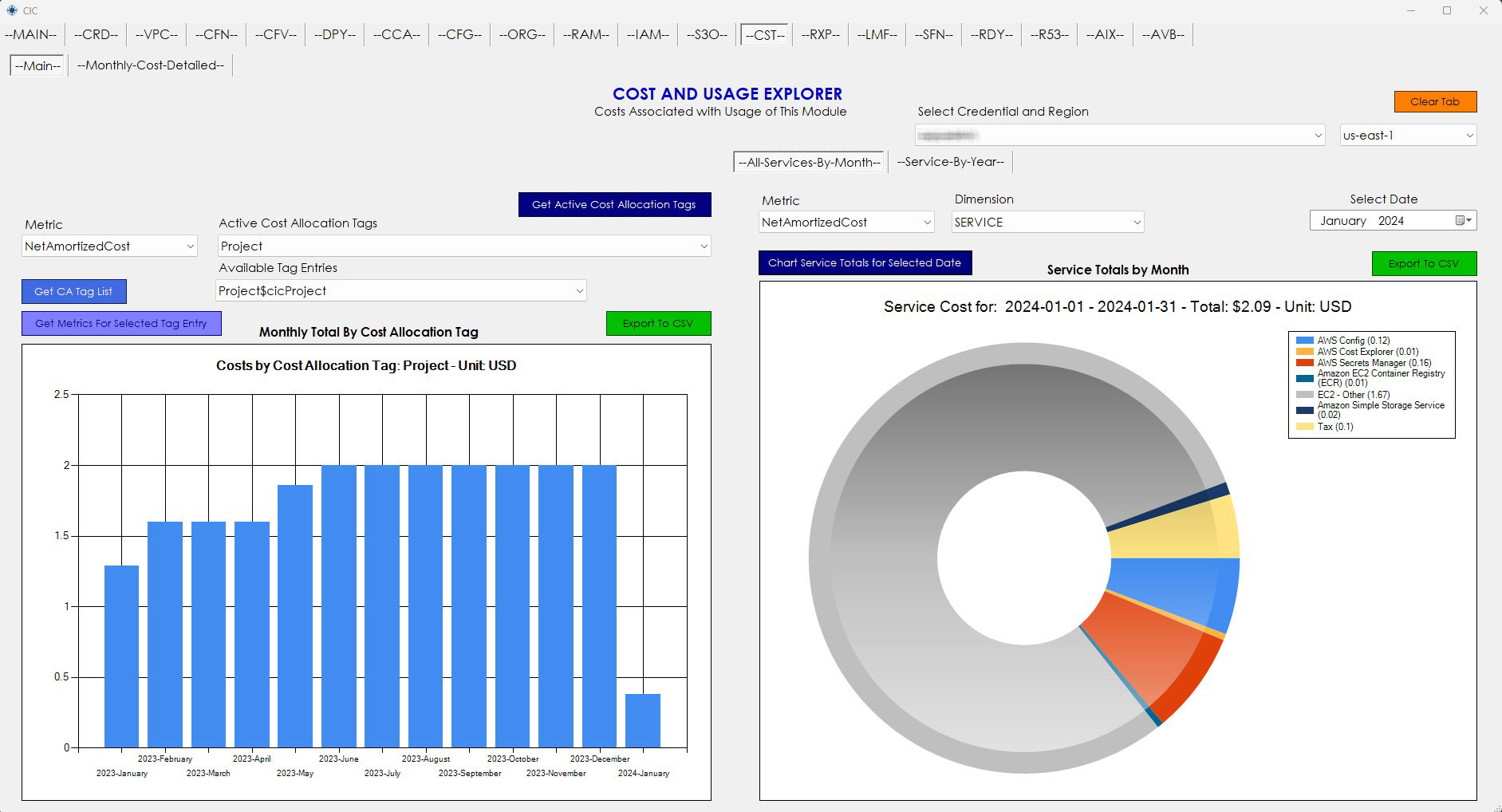1502x812 pixels.
Task: Maximize the CIC window
Action: 1446,10
